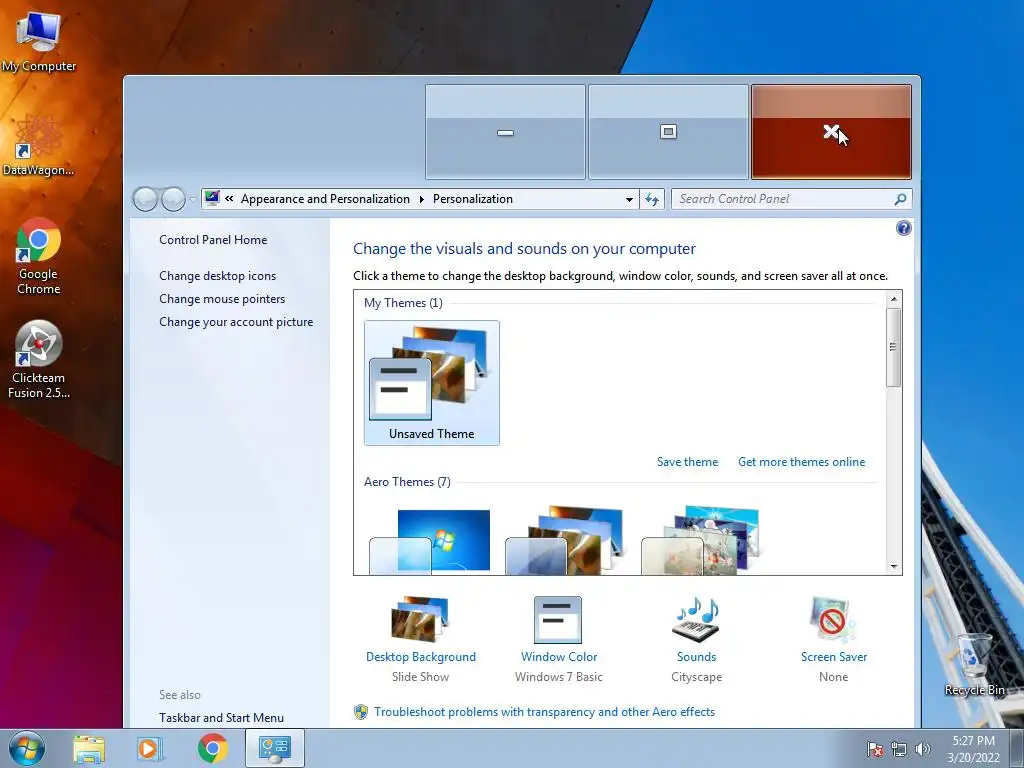Click the address bar refresh button
The width and height of the screenshot is (1024, 768).
[x=652, y=199]
